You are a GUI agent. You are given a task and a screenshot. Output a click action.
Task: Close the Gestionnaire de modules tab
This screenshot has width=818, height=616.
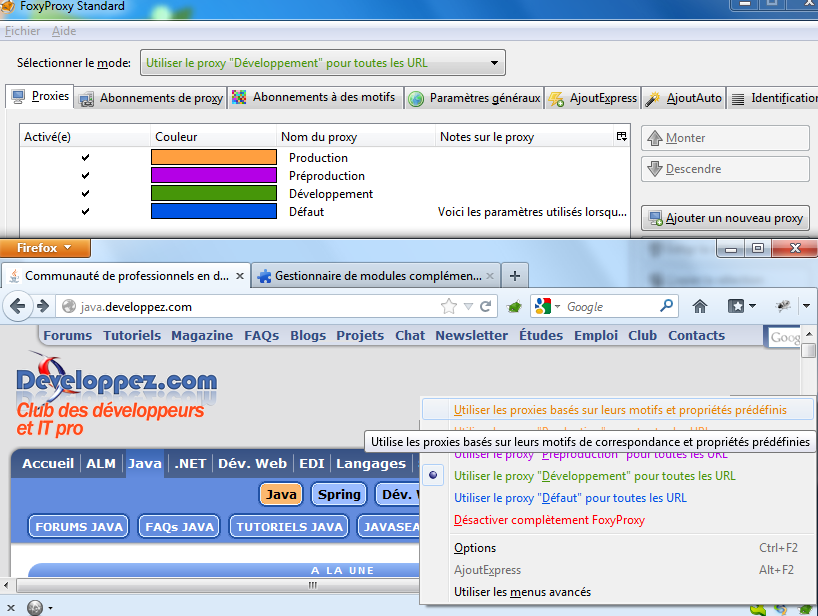click(490, 276)
